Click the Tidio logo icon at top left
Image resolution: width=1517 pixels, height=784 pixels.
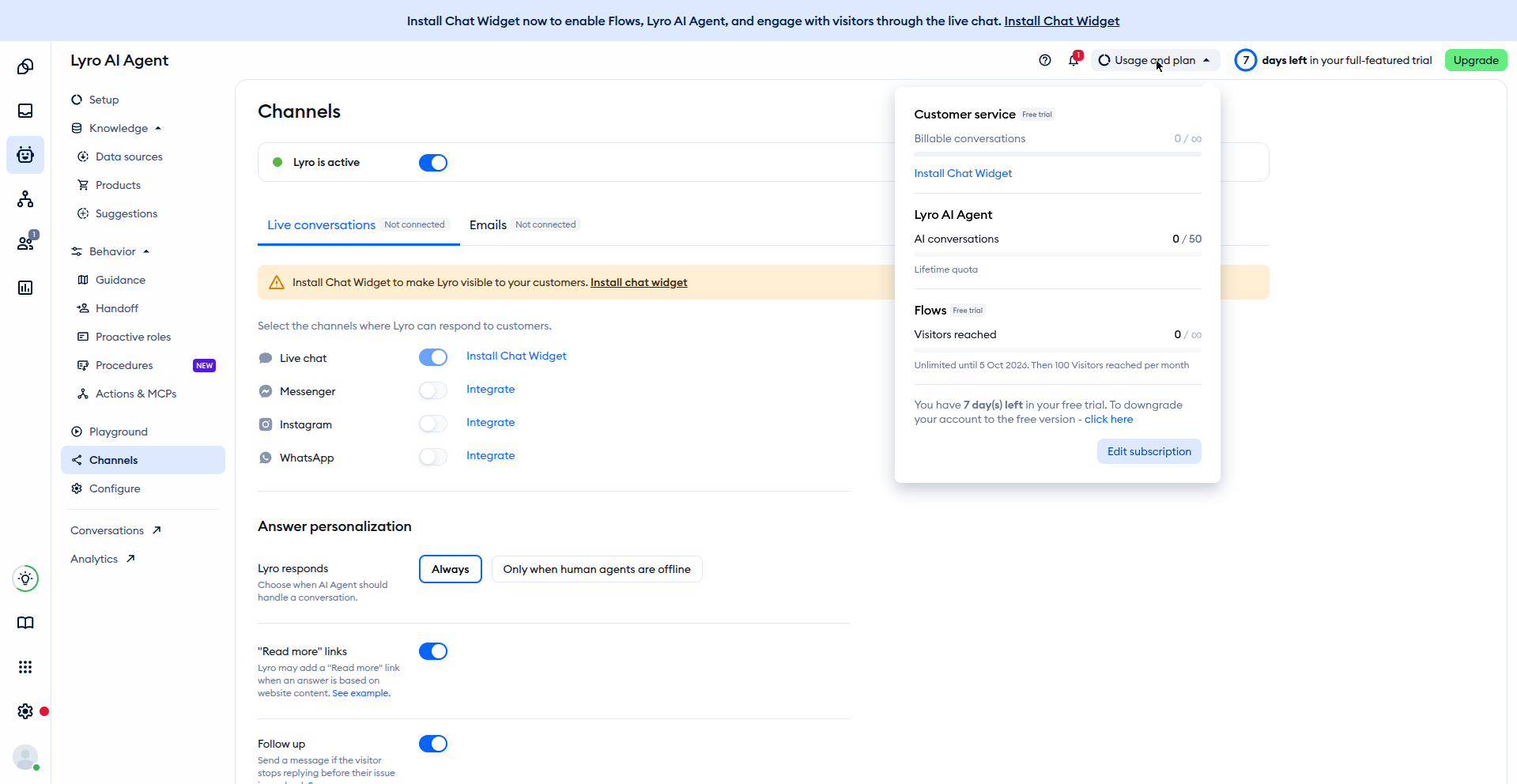pos(25,66)
